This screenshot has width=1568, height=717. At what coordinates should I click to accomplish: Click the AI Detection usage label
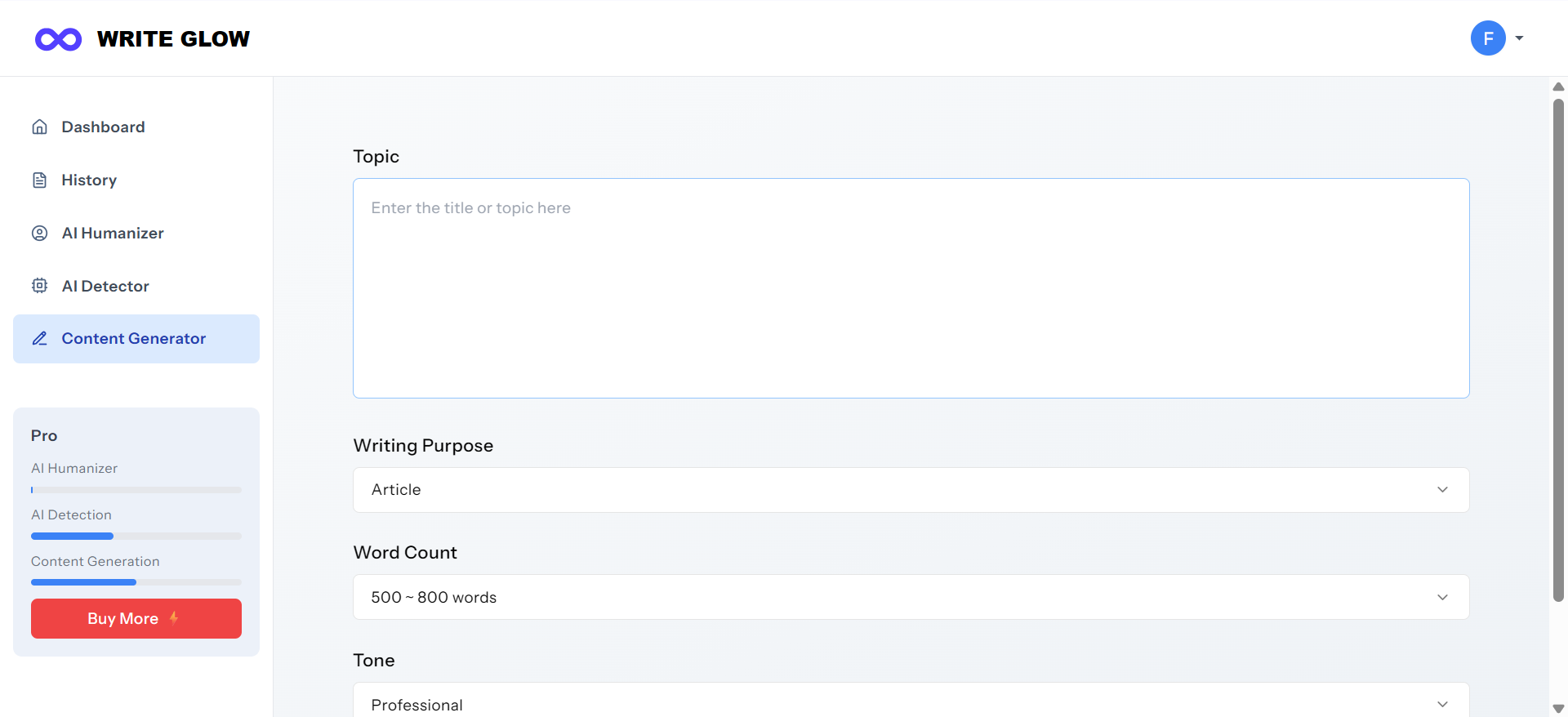(71, 514)
